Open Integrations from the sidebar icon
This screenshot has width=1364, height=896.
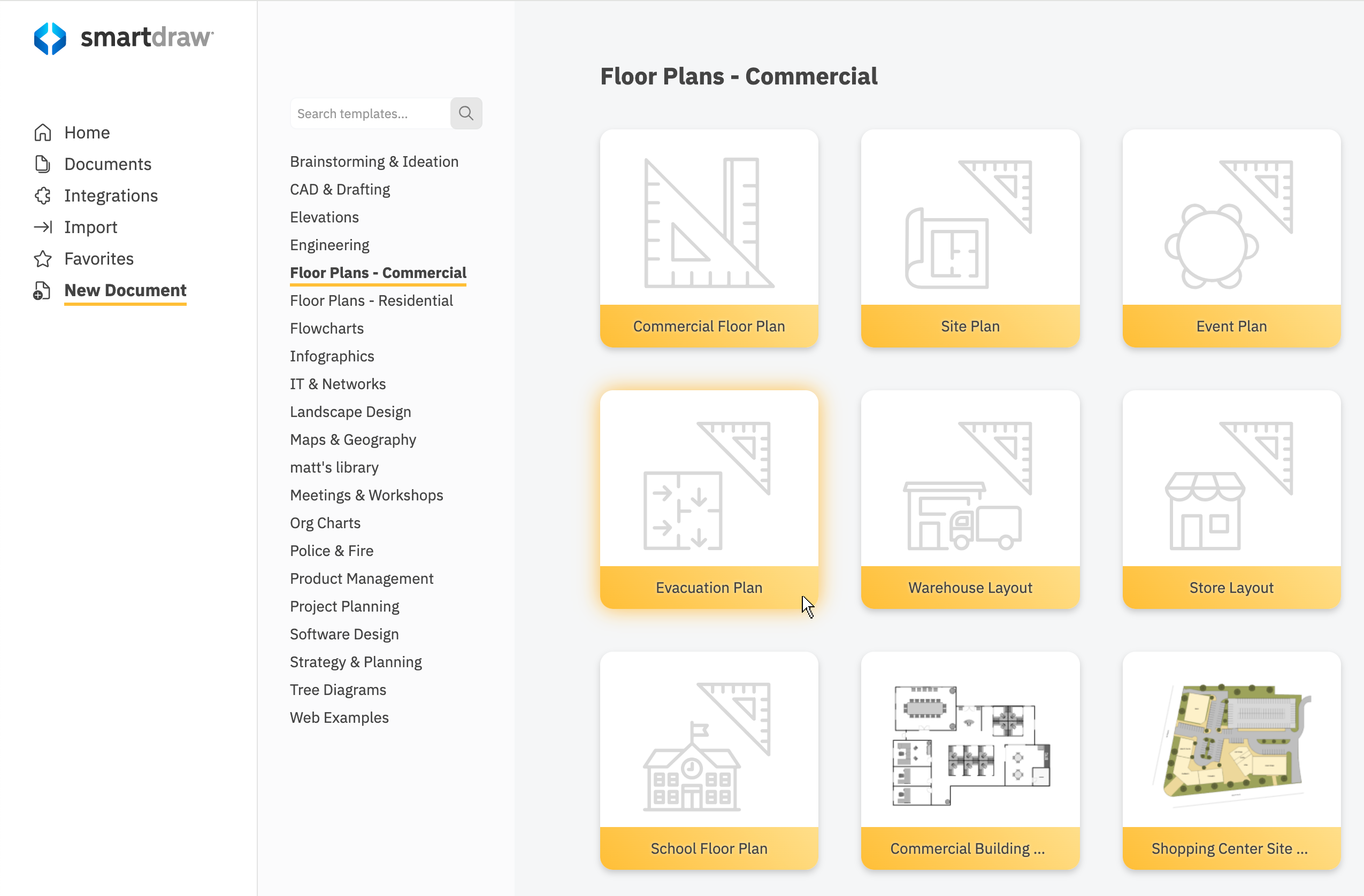click(x=42, y=195)
